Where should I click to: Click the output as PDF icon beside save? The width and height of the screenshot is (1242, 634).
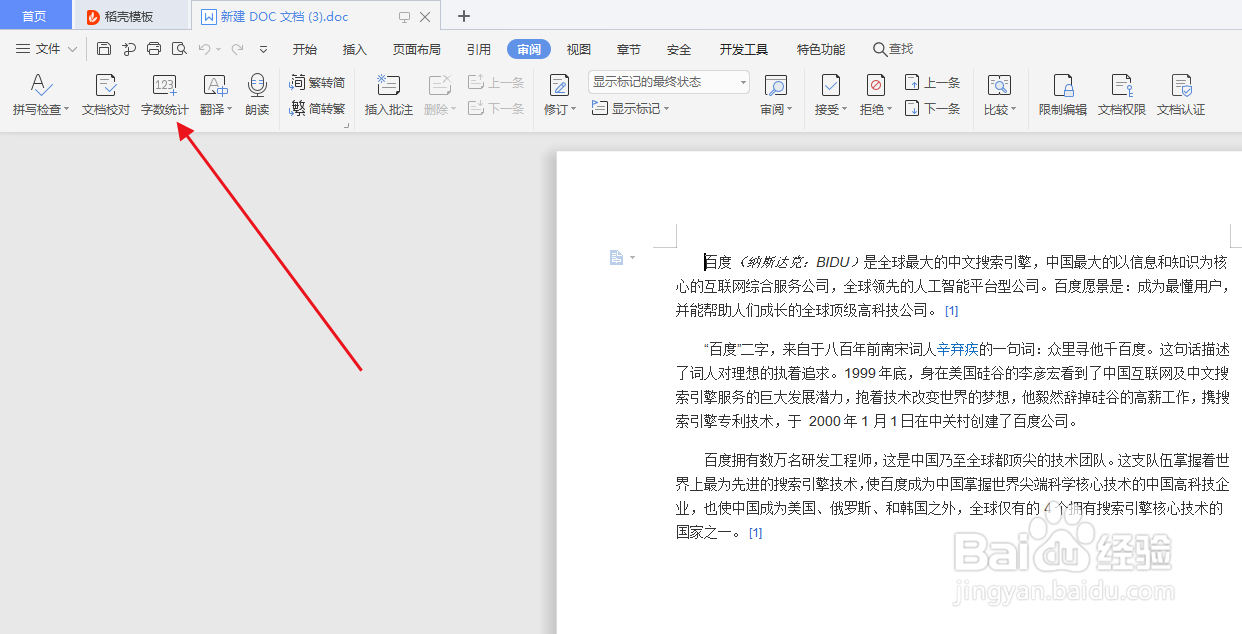pyautogui.click(x=129, y=48)
